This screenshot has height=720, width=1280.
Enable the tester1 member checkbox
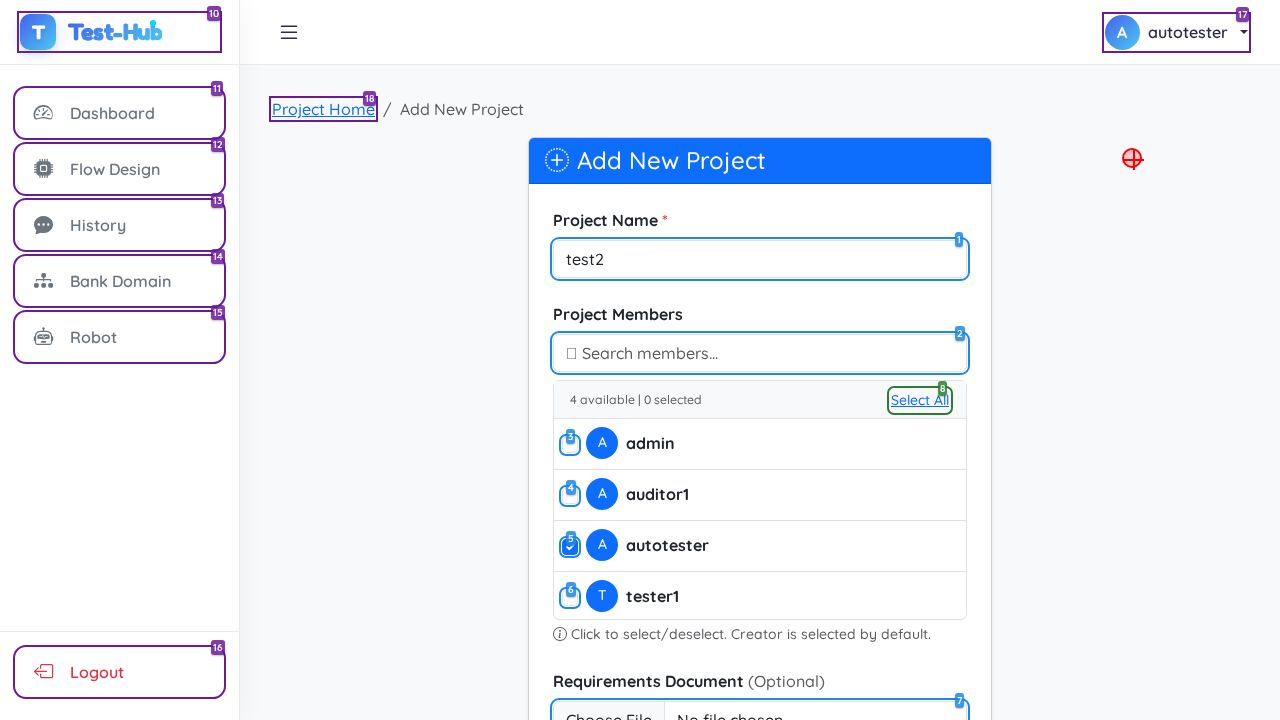coord(570,597)
